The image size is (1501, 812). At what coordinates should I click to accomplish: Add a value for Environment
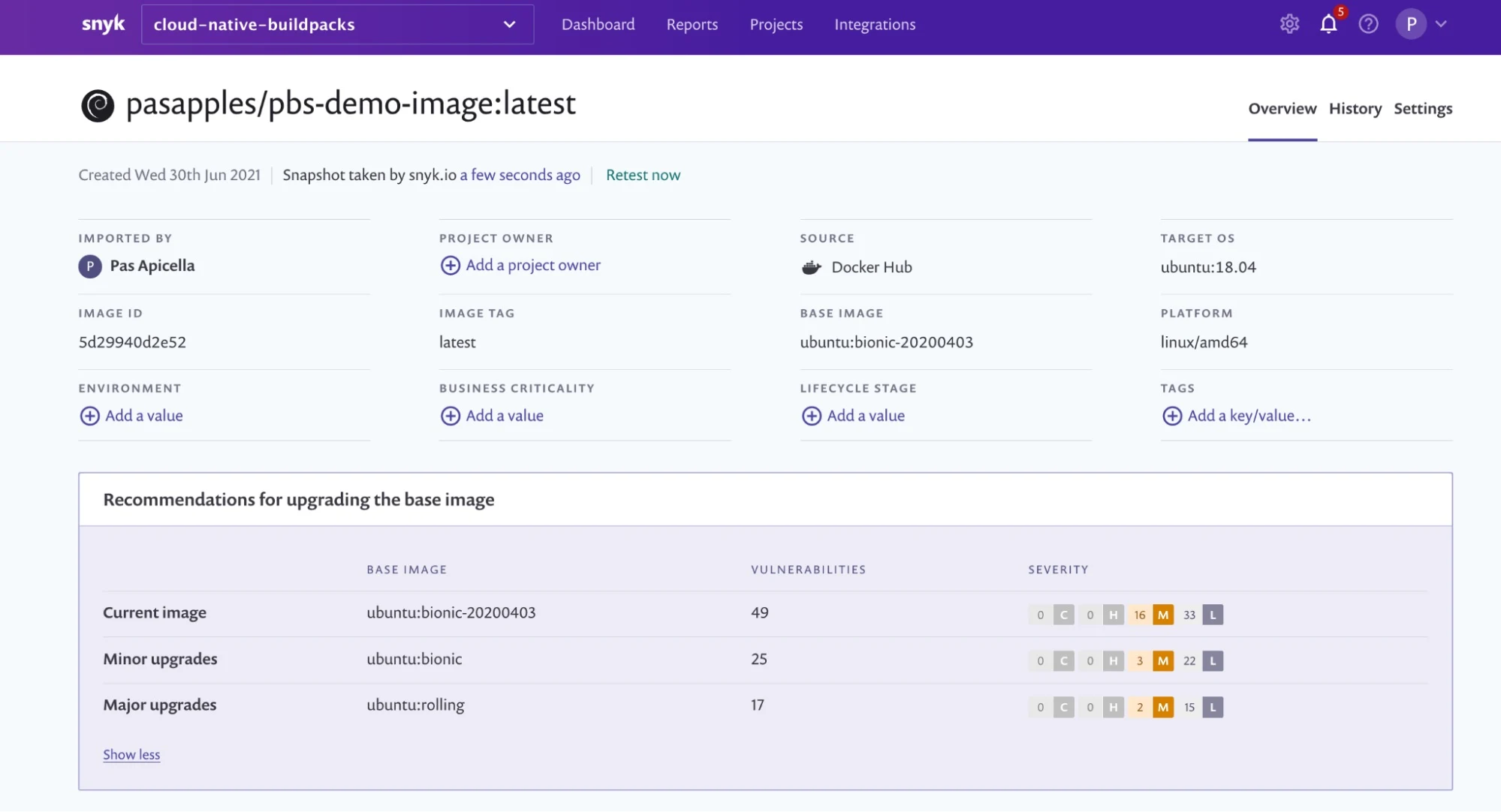[x=143, y=416]
